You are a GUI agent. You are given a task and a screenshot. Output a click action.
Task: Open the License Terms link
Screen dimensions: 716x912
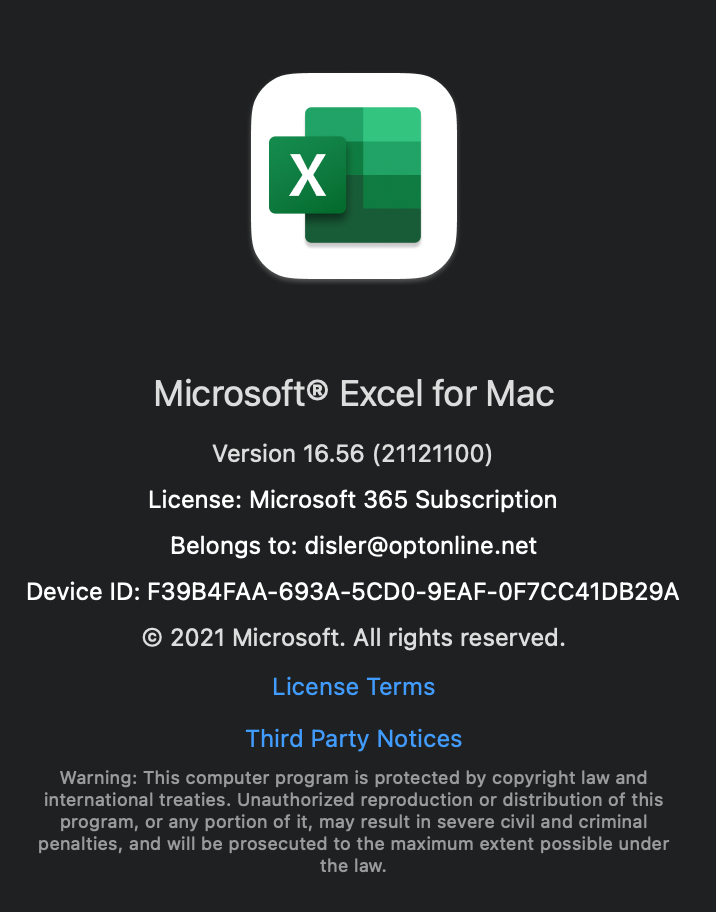(354, 687)
